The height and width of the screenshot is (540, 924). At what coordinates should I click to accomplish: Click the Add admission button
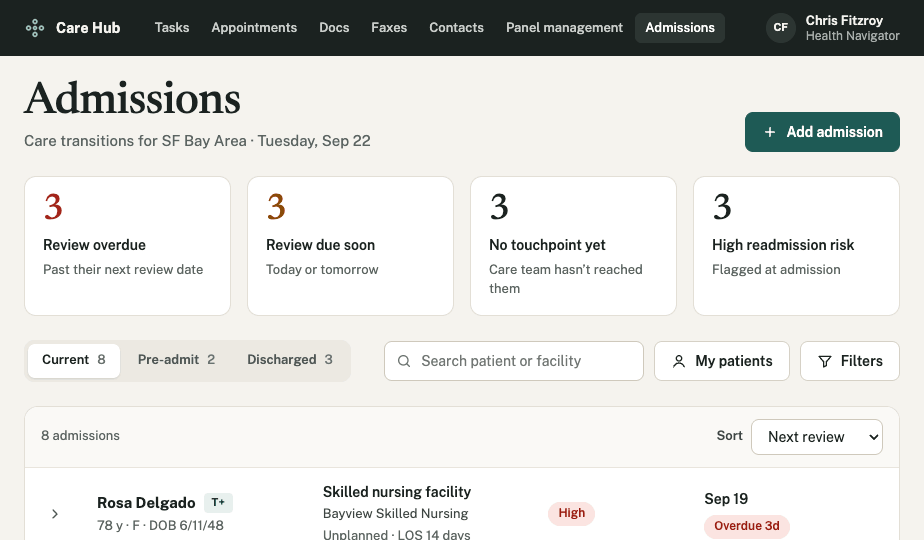[822, 132]
